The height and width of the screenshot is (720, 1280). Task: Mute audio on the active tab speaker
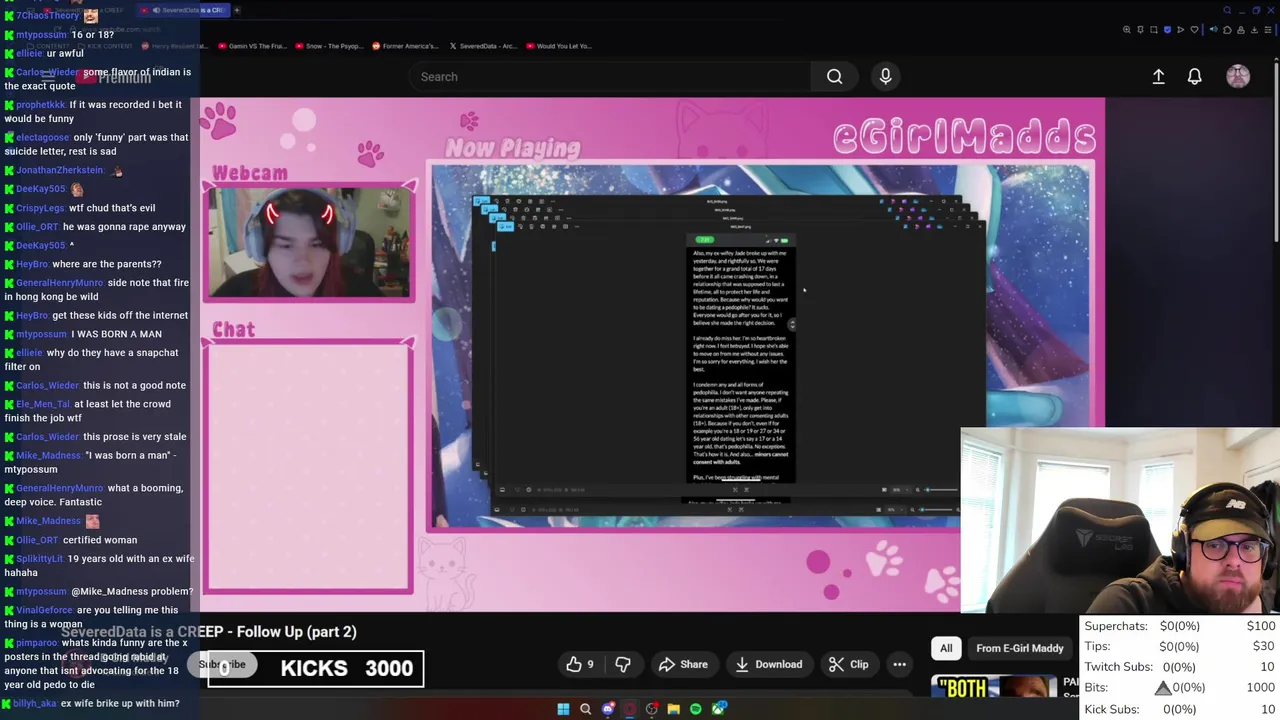pyautogui.click(x=156, y=10)
